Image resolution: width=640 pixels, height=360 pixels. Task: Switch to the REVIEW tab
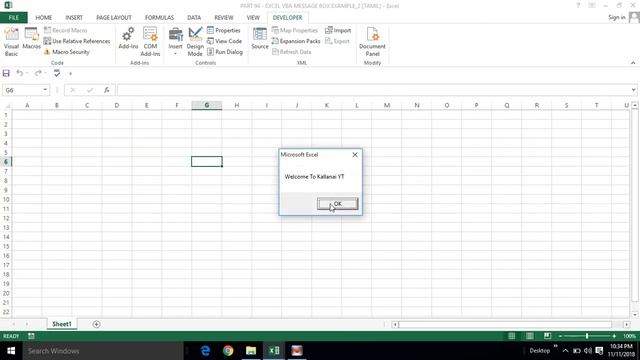point(224,18)
